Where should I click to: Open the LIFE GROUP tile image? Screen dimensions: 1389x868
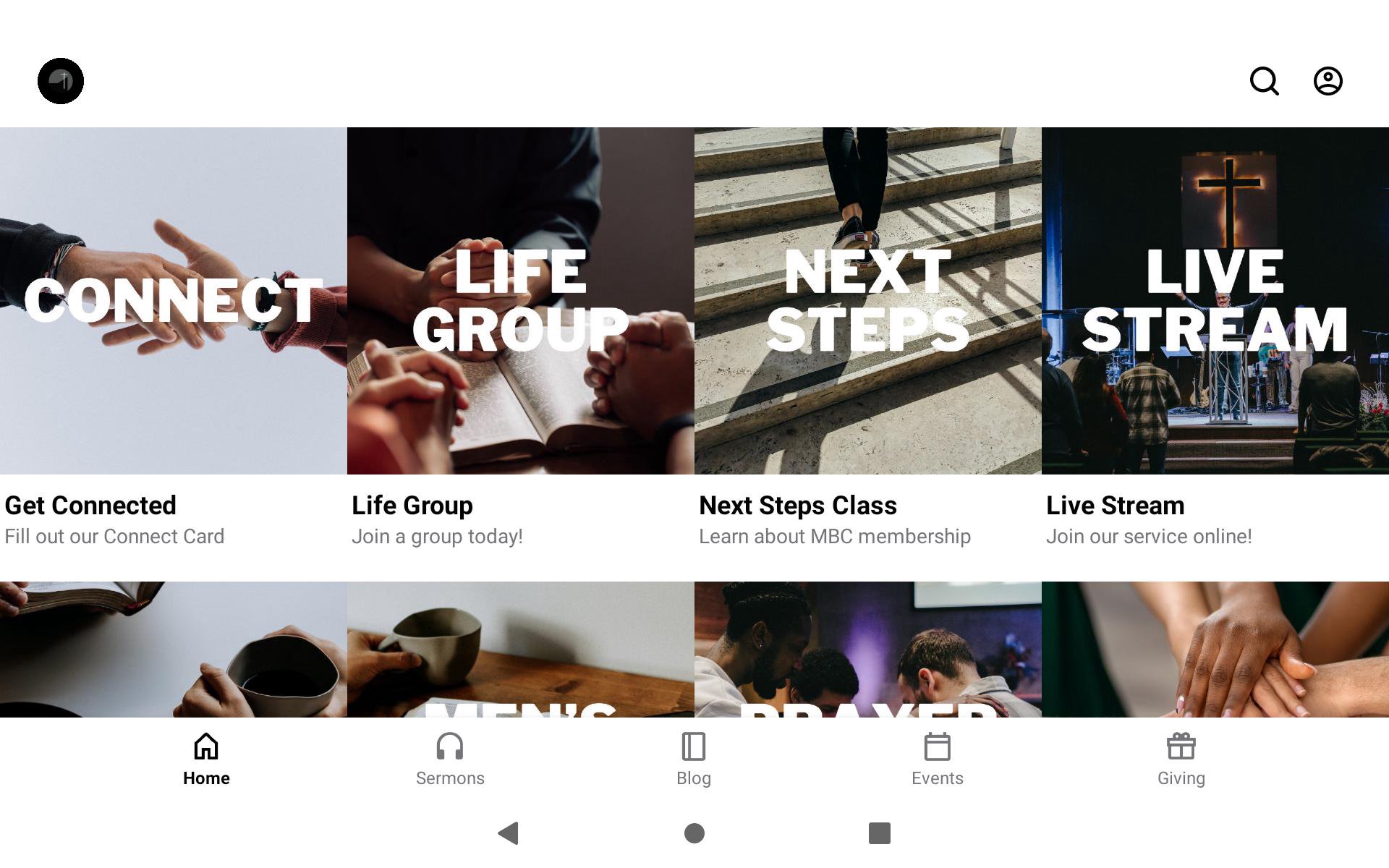[521, 301]
